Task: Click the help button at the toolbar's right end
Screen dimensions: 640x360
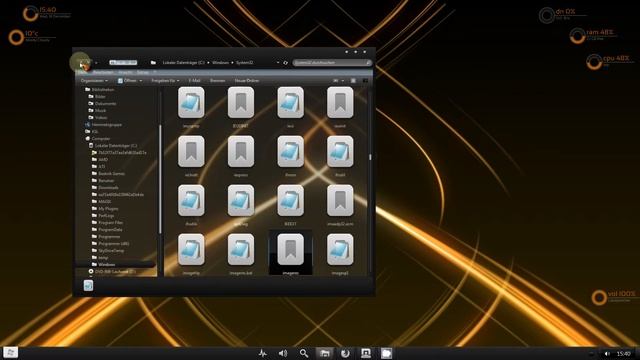Action: (365, 81)
